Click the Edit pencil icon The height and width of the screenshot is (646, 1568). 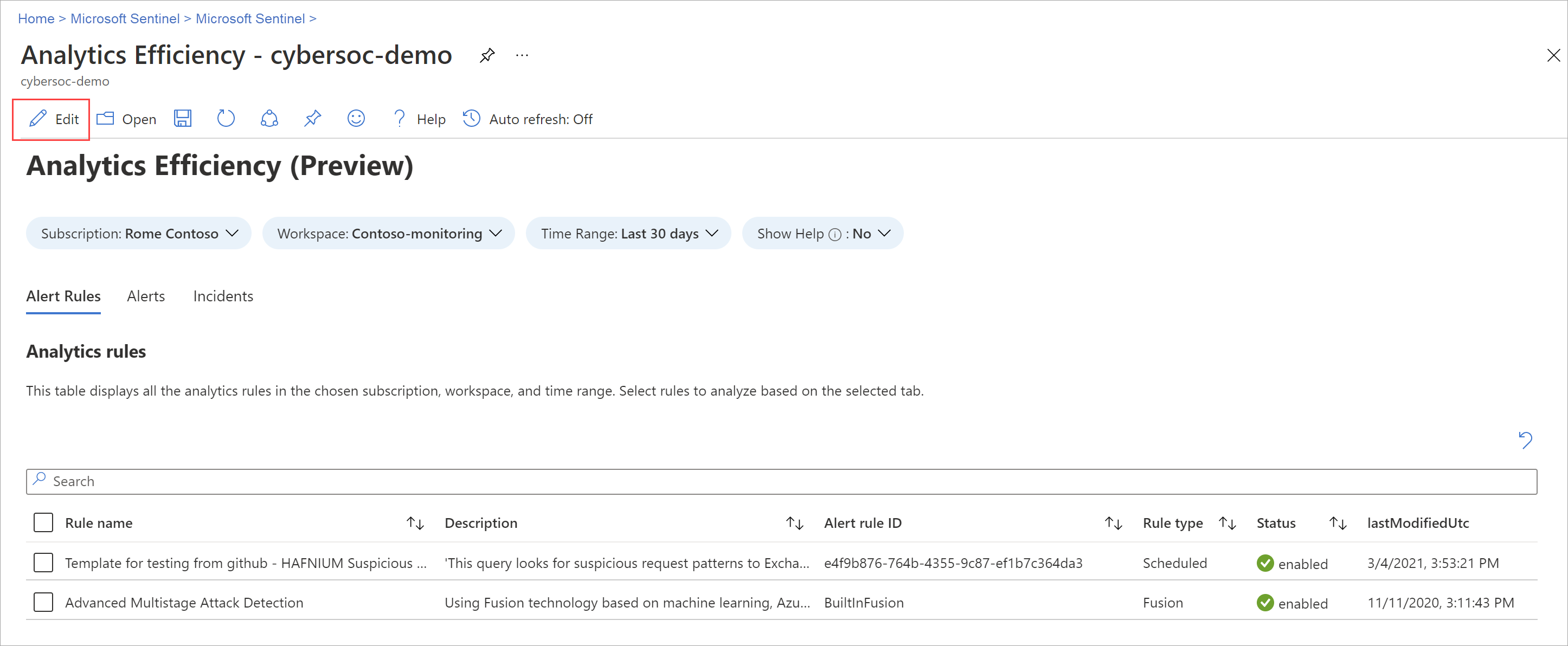(x=38, y=119)
